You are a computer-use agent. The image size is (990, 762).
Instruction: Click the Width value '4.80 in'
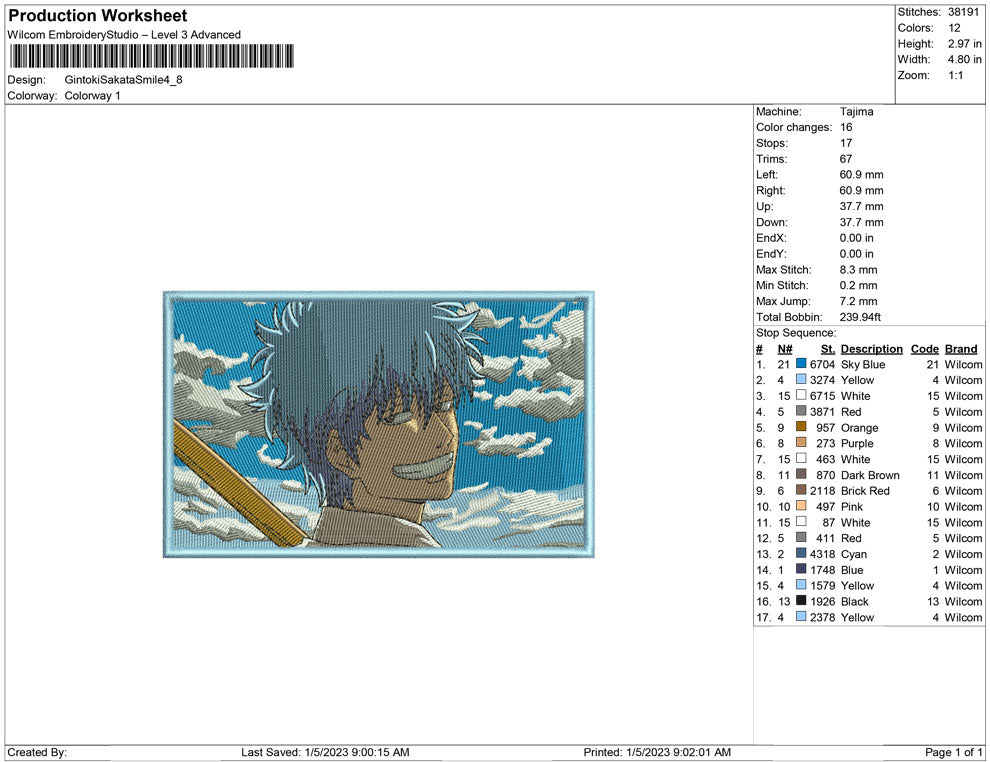pyautogui.click(x=964, y=59)
